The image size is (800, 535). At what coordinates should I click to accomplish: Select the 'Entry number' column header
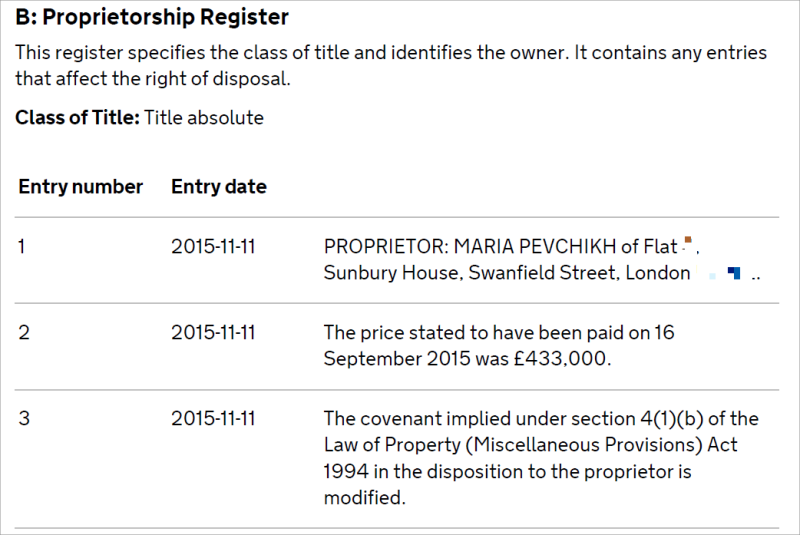pos(81,187)
